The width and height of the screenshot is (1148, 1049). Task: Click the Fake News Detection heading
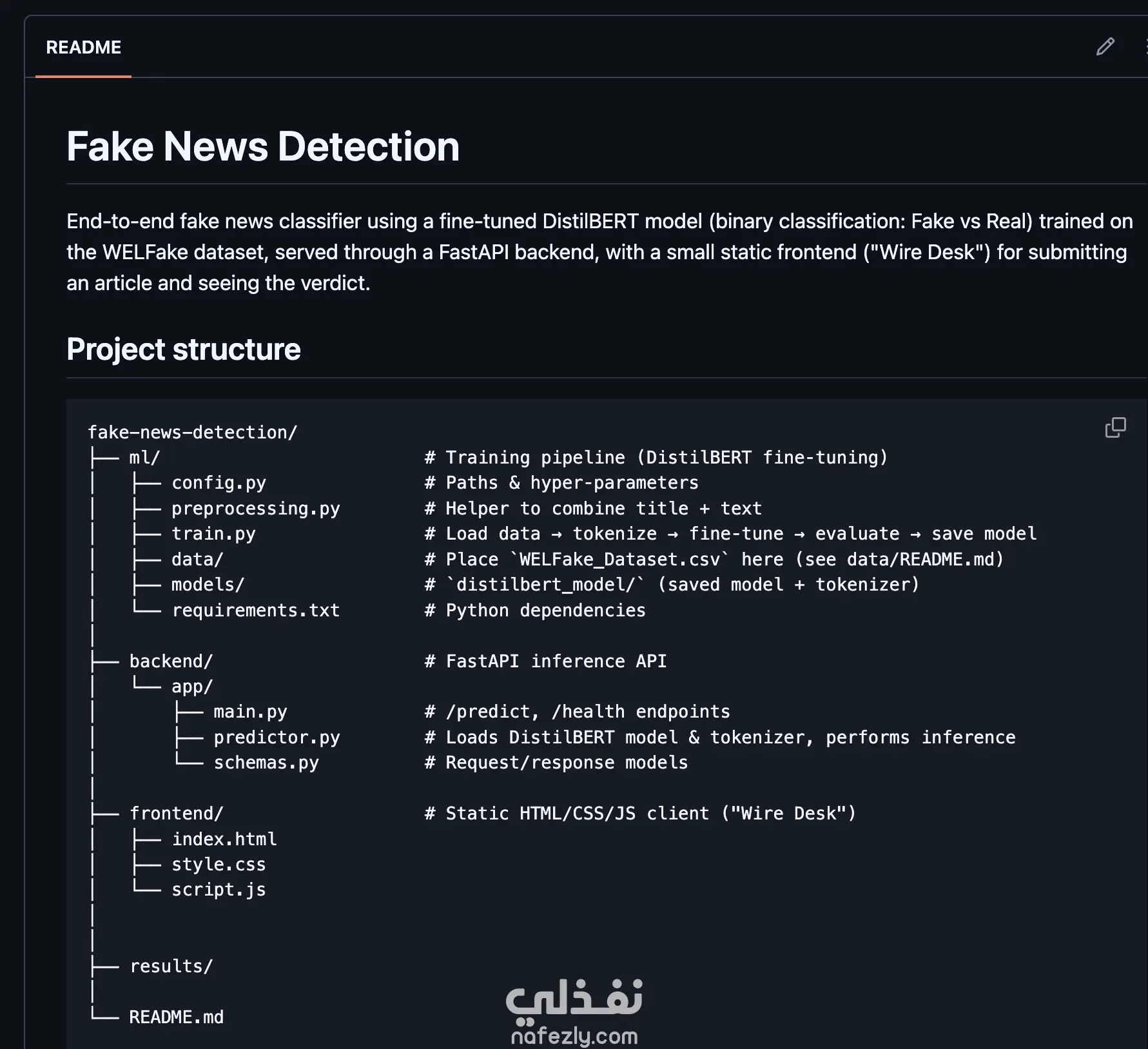(263, 146)
